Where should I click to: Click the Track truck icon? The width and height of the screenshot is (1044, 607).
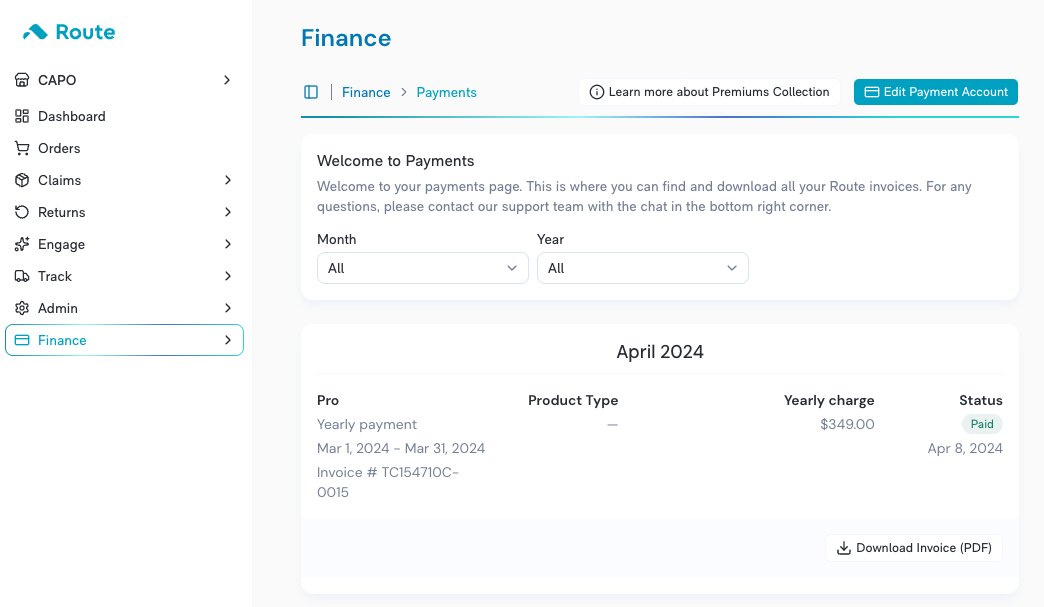click(22, 276)
